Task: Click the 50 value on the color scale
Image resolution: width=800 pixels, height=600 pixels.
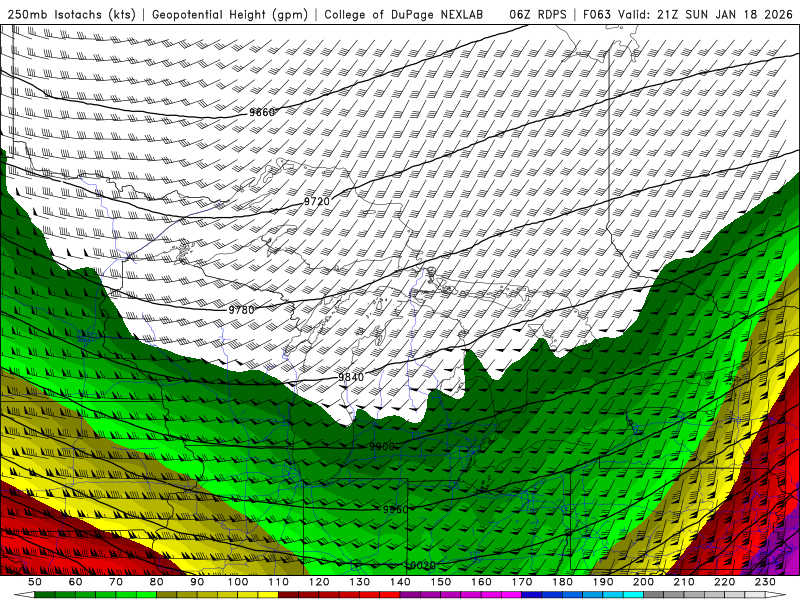Action: pos(35,582)
